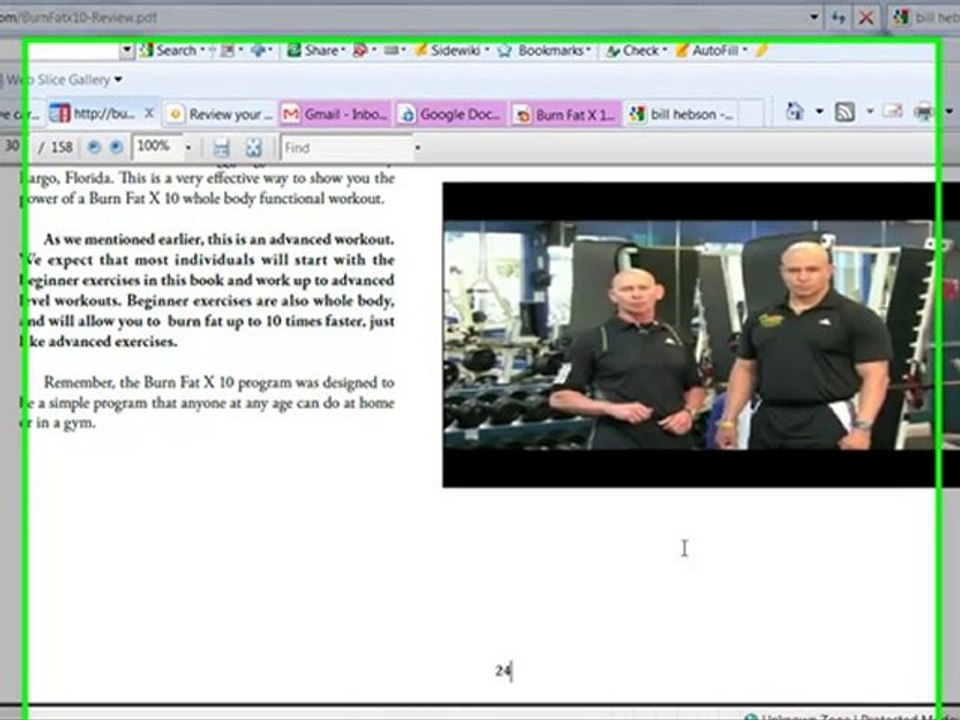
Task: Click the Save PDF floppy disk icon
Action: click(x=221, y=148)
